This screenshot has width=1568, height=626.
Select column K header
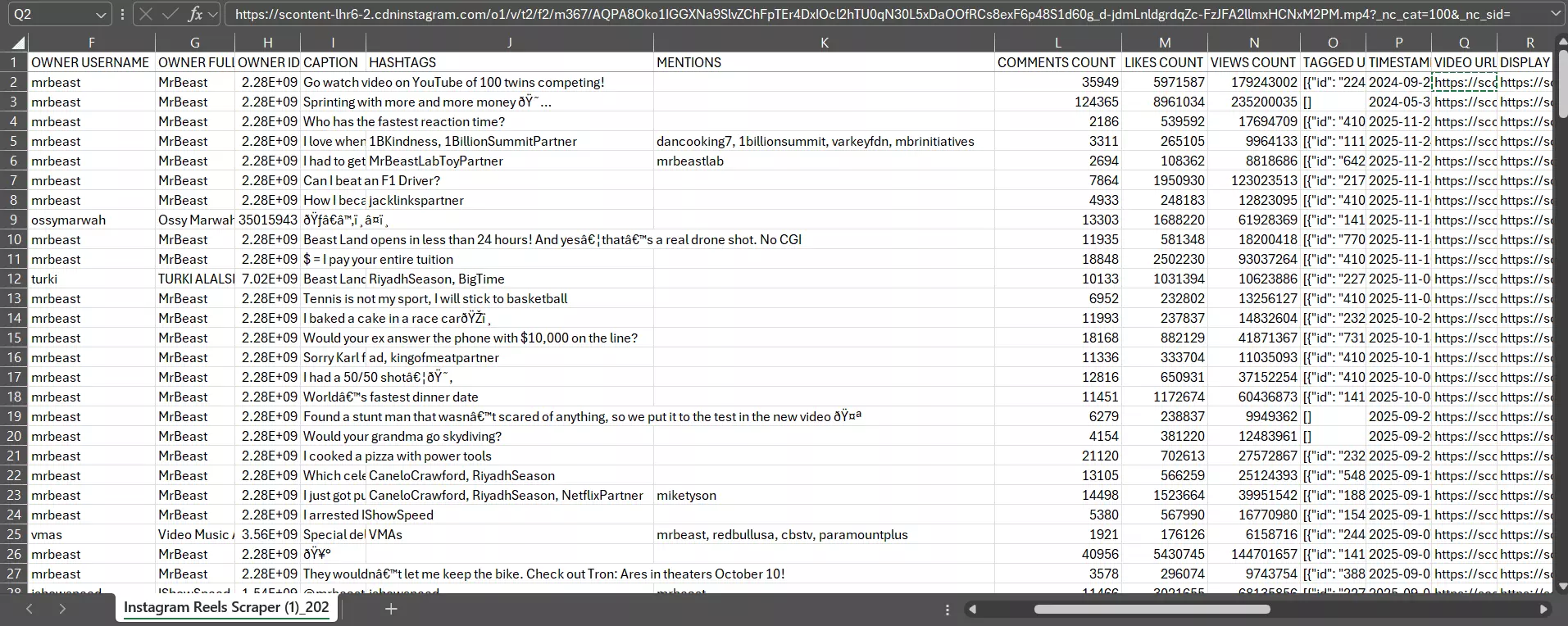coord(824,43)
